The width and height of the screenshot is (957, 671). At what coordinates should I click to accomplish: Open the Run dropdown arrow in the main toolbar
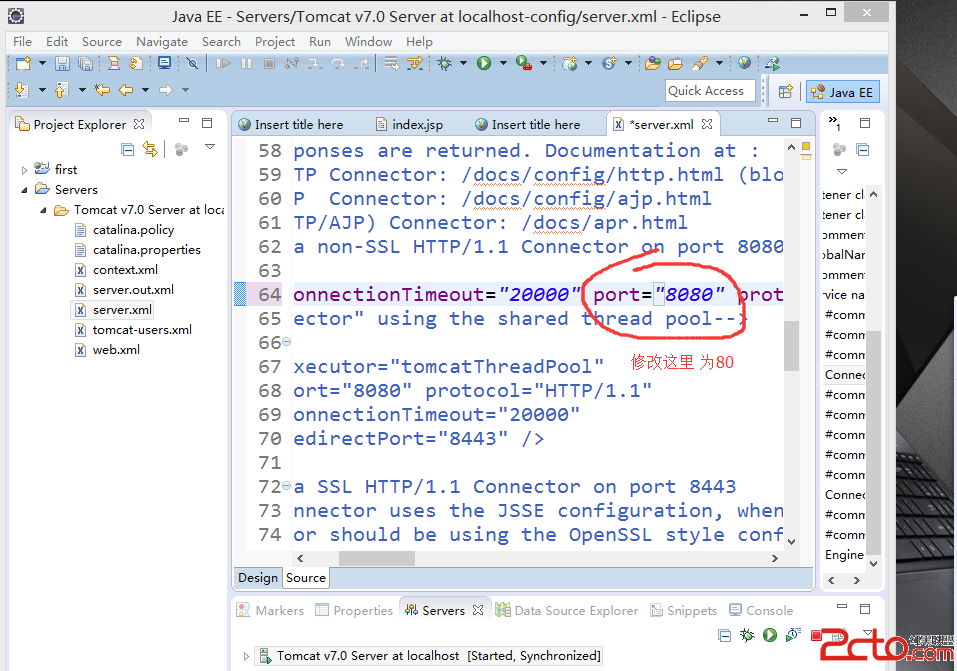tap(503, 63)
